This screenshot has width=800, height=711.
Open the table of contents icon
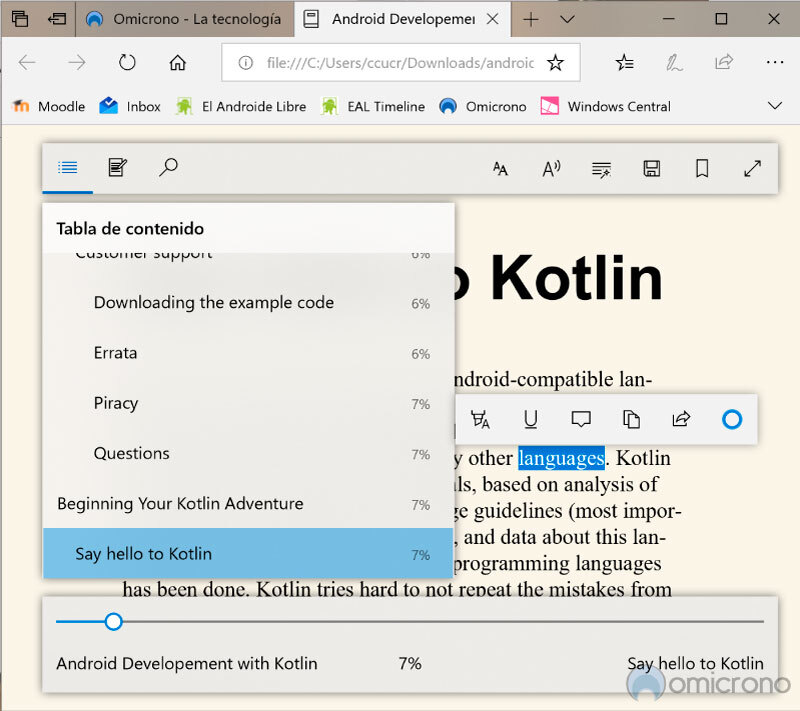click(67, 167)
